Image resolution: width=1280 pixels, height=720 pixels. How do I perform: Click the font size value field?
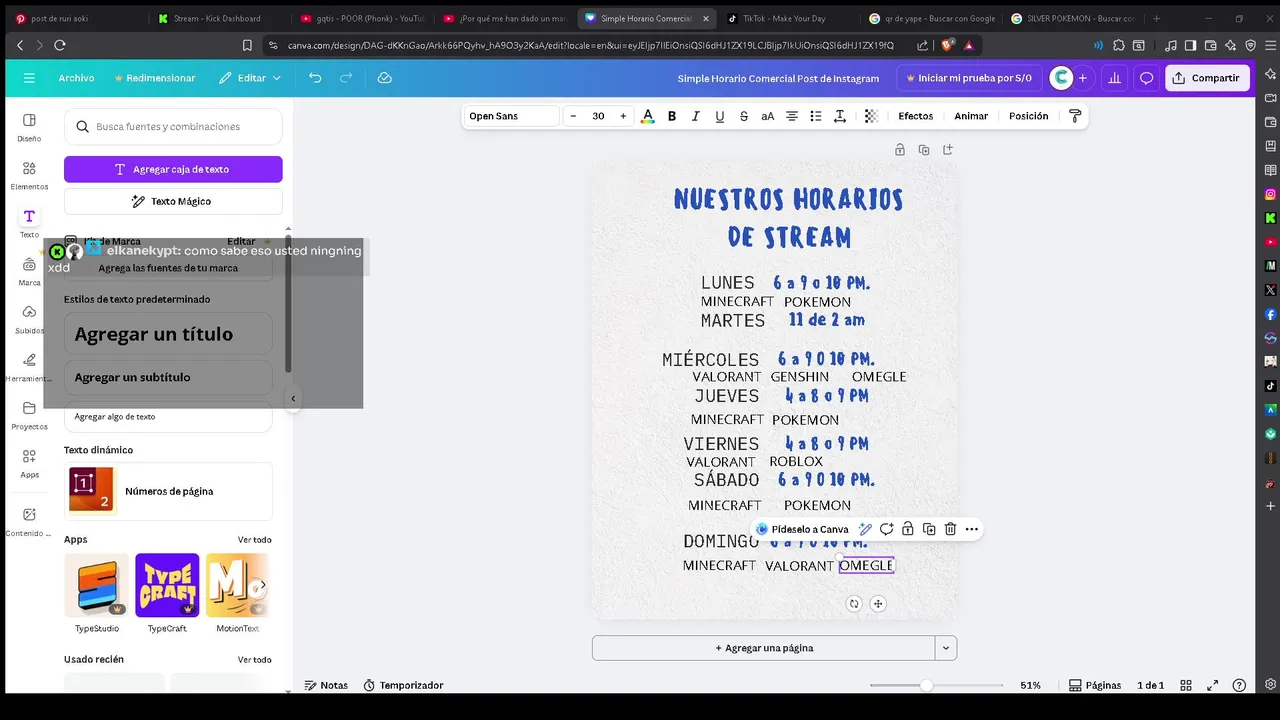[598, 116]
